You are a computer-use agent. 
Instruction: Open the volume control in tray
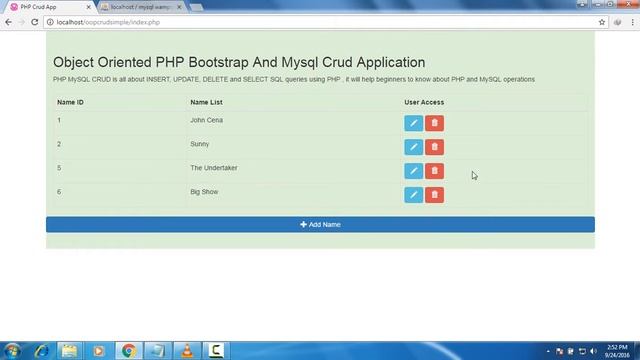pyautogui.click(x=593, y=351)
